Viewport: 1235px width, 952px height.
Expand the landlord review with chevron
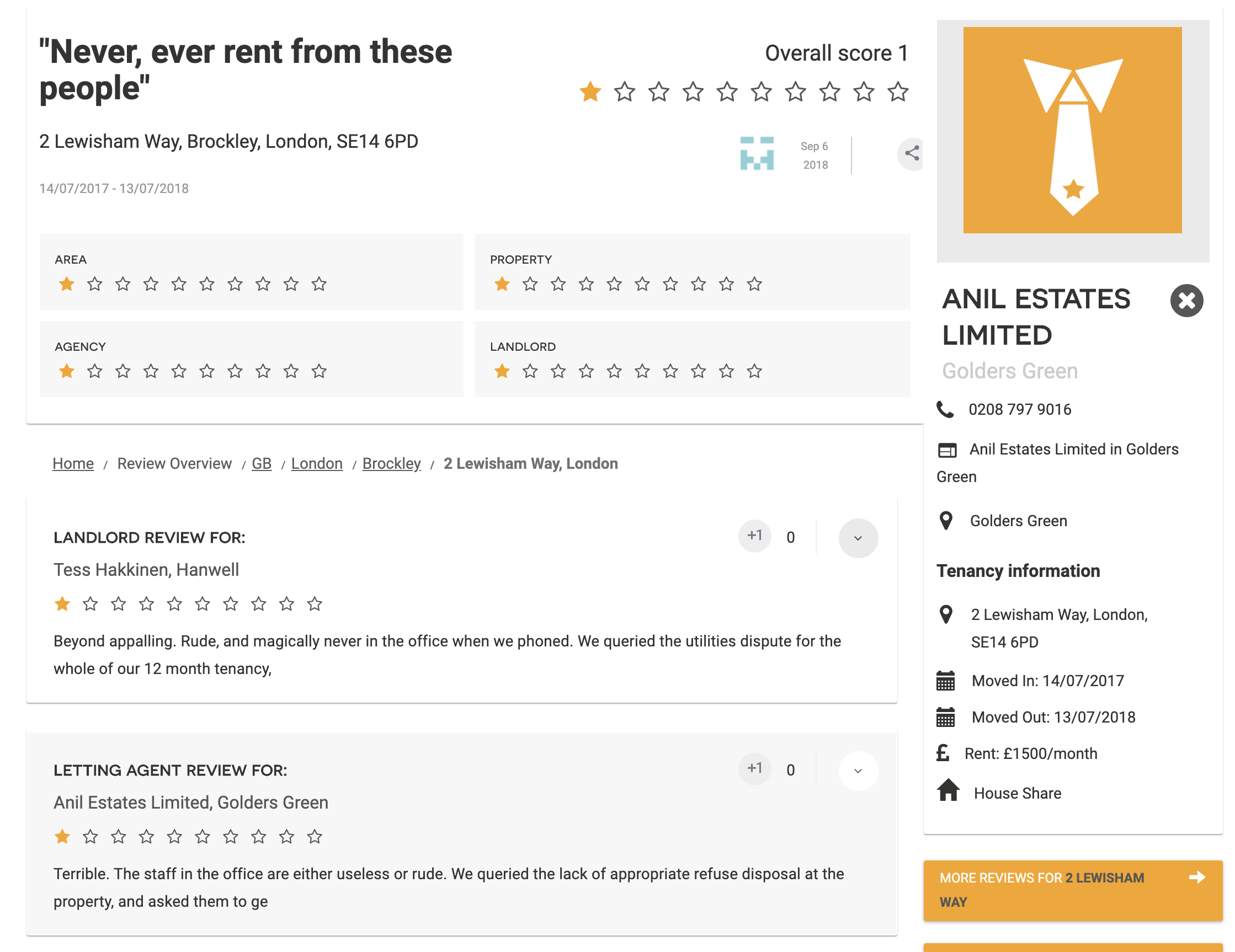click(857, 538)
